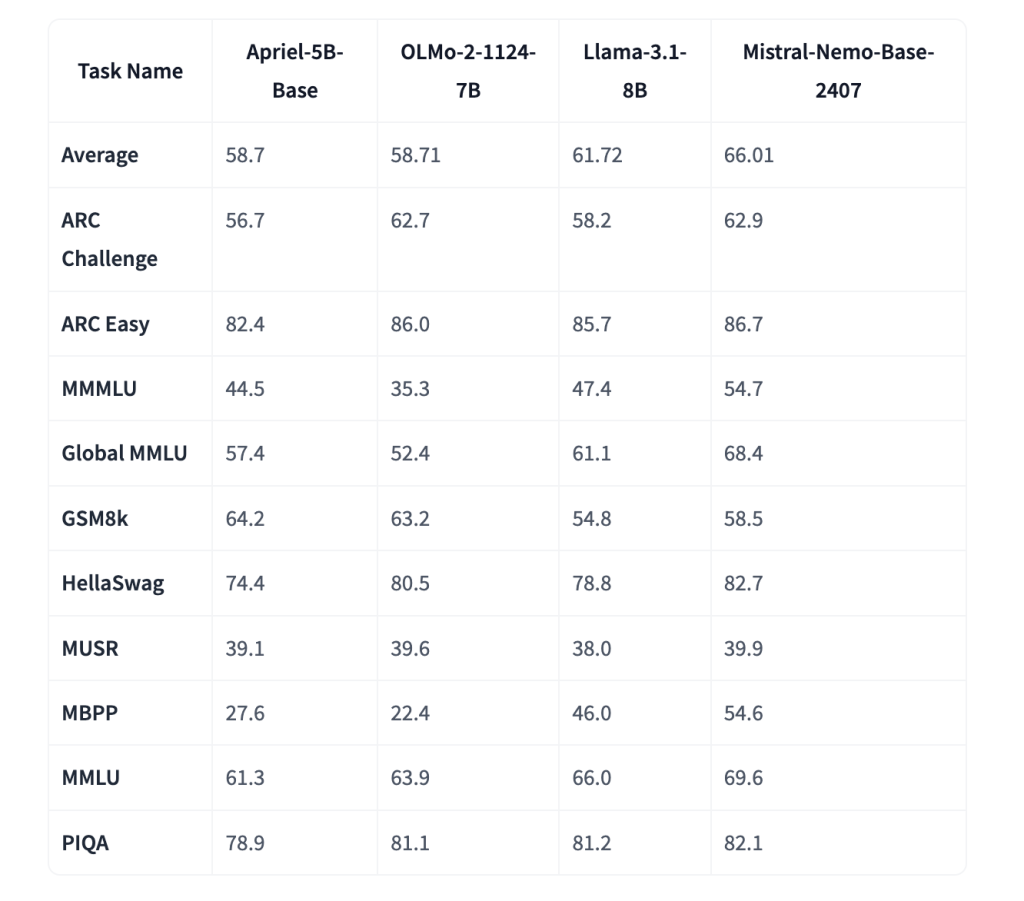Select the 46.0 MBPP score cell
This screenshot has width=1024, height=901.
tap(592, 713)
